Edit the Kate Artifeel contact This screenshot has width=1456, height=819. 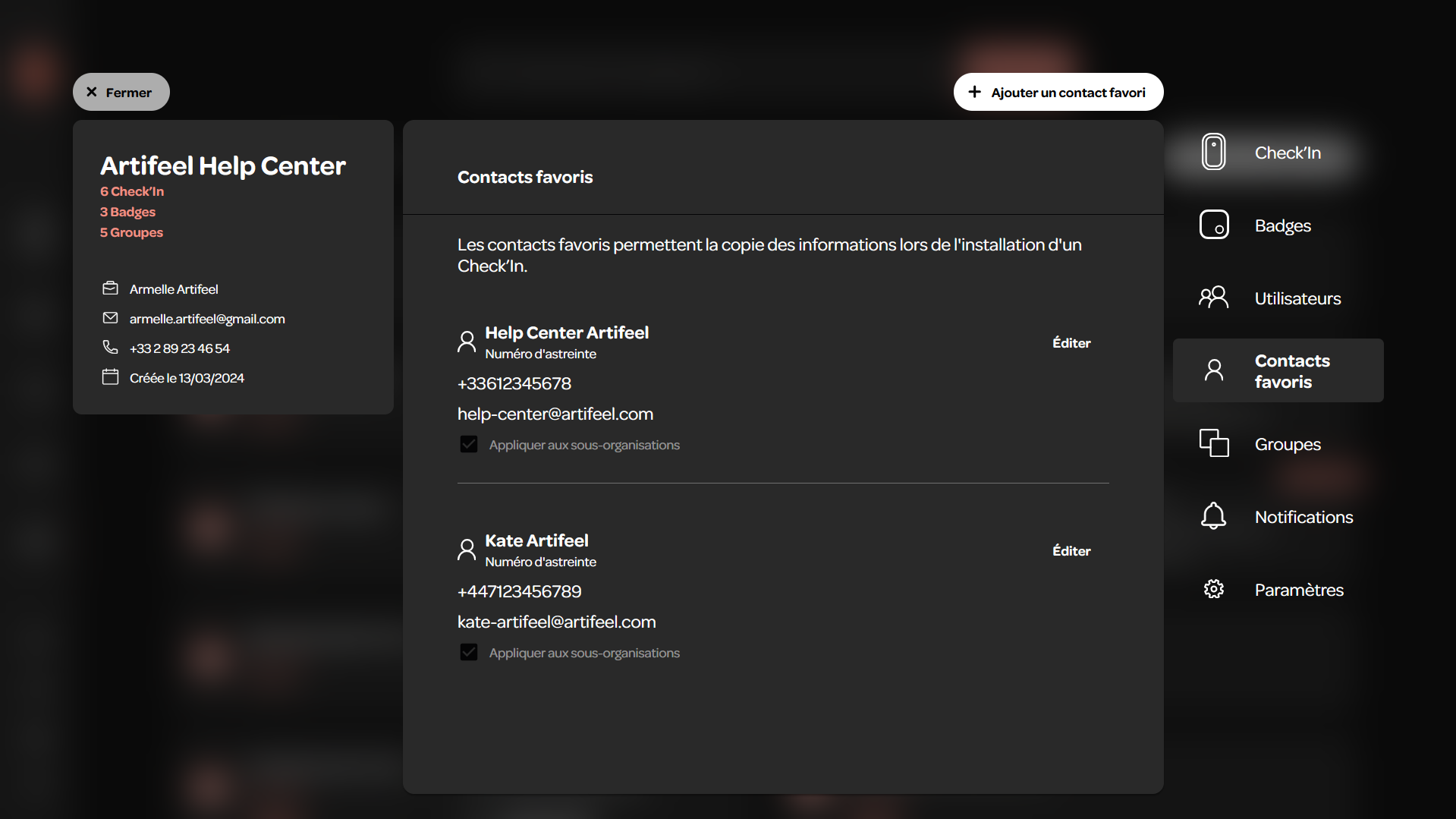pyautogui.click(x=1071, y=551)
